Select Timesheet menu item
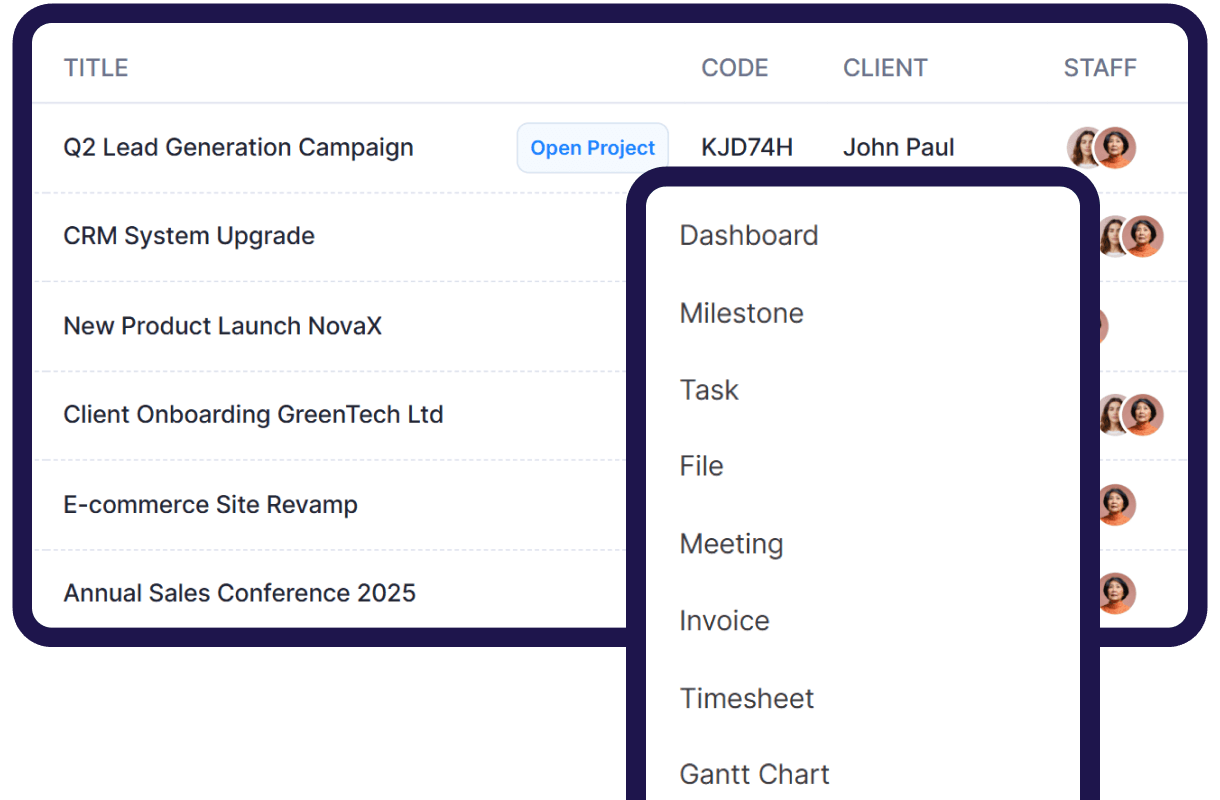 (747, 698)
